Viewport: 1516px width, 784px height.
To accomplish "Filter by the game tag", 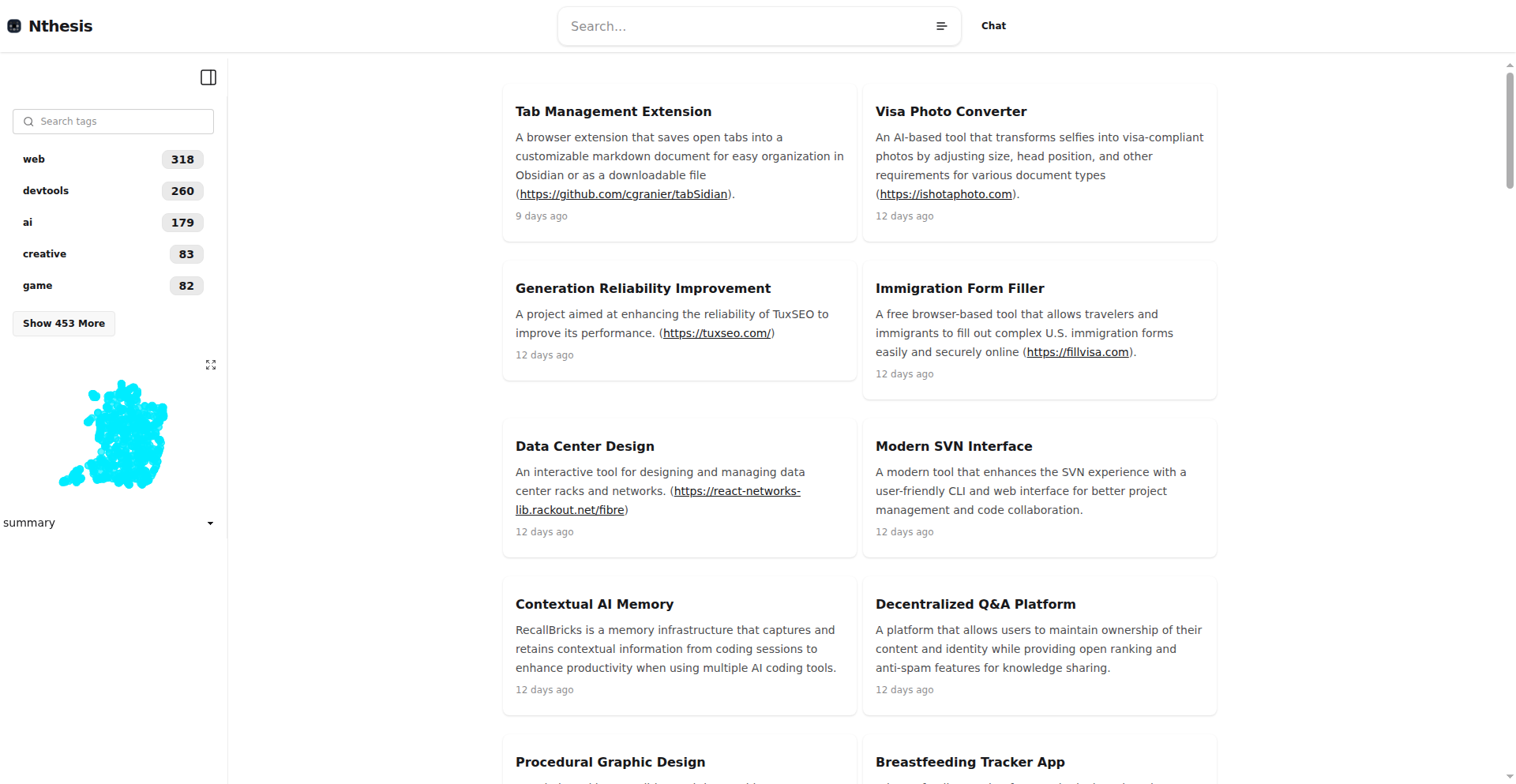I will click(x=38, y=286).
